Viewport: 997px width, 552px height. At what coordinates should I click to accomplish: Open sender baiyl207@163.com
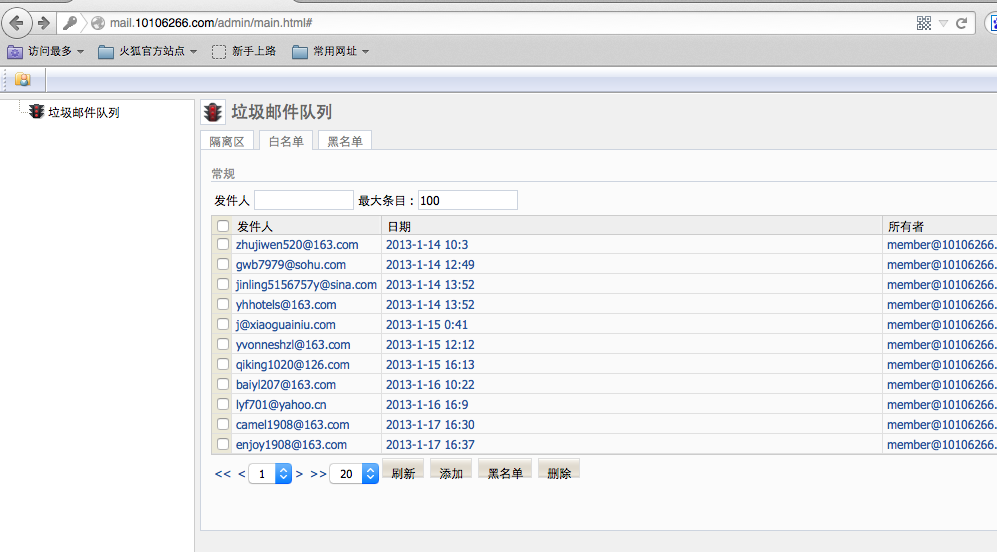point(285,385)
